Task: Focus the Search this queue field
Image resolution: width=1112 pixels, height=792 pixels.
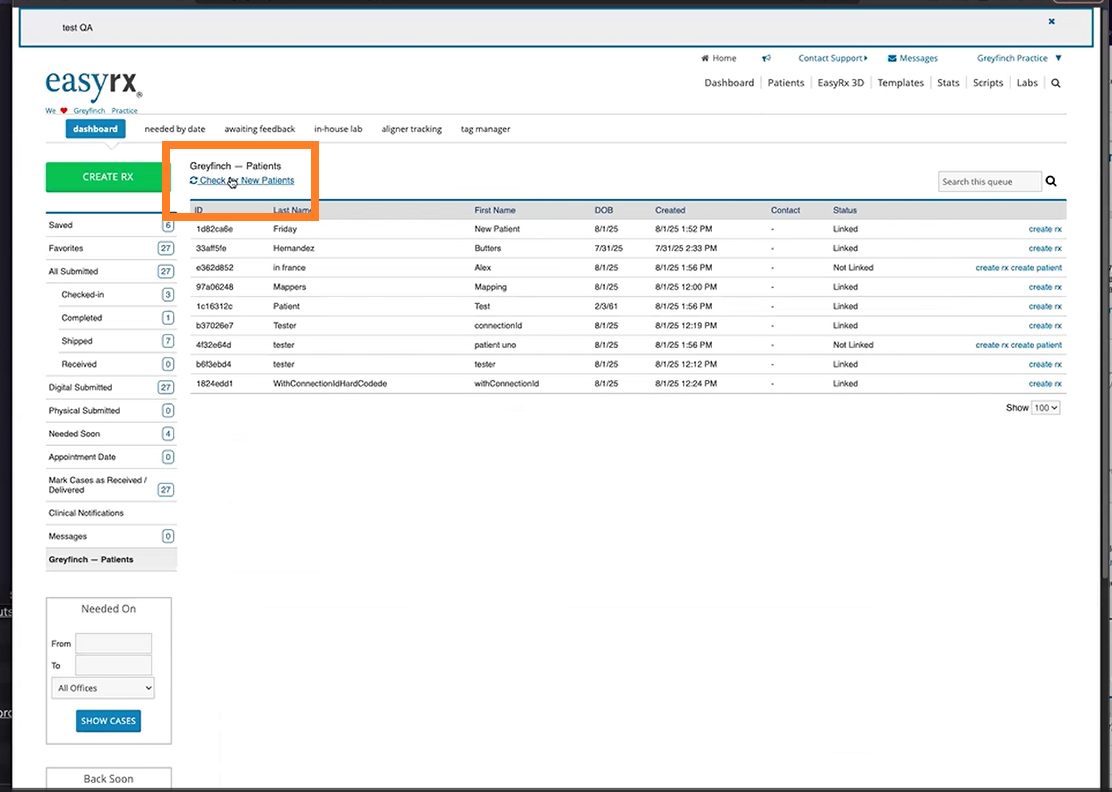Action: (x=990, y=182)
